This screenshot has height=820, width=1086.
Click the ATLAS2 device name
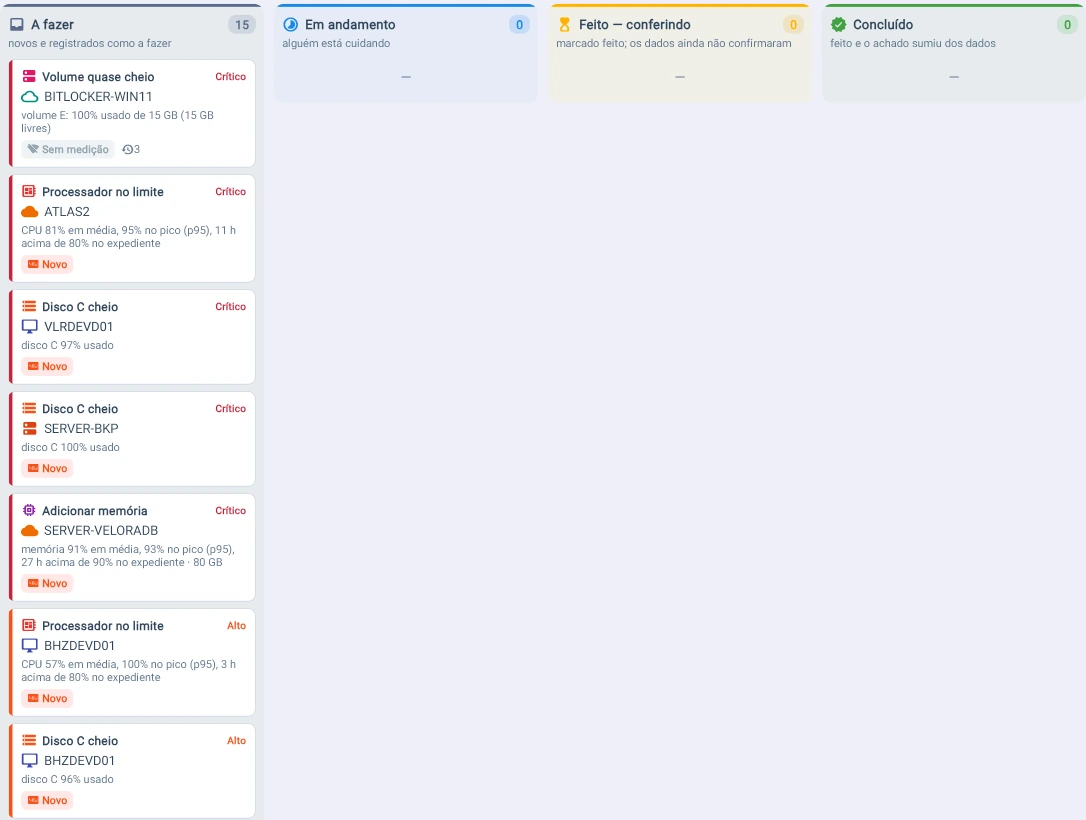(x=67, y=212)
